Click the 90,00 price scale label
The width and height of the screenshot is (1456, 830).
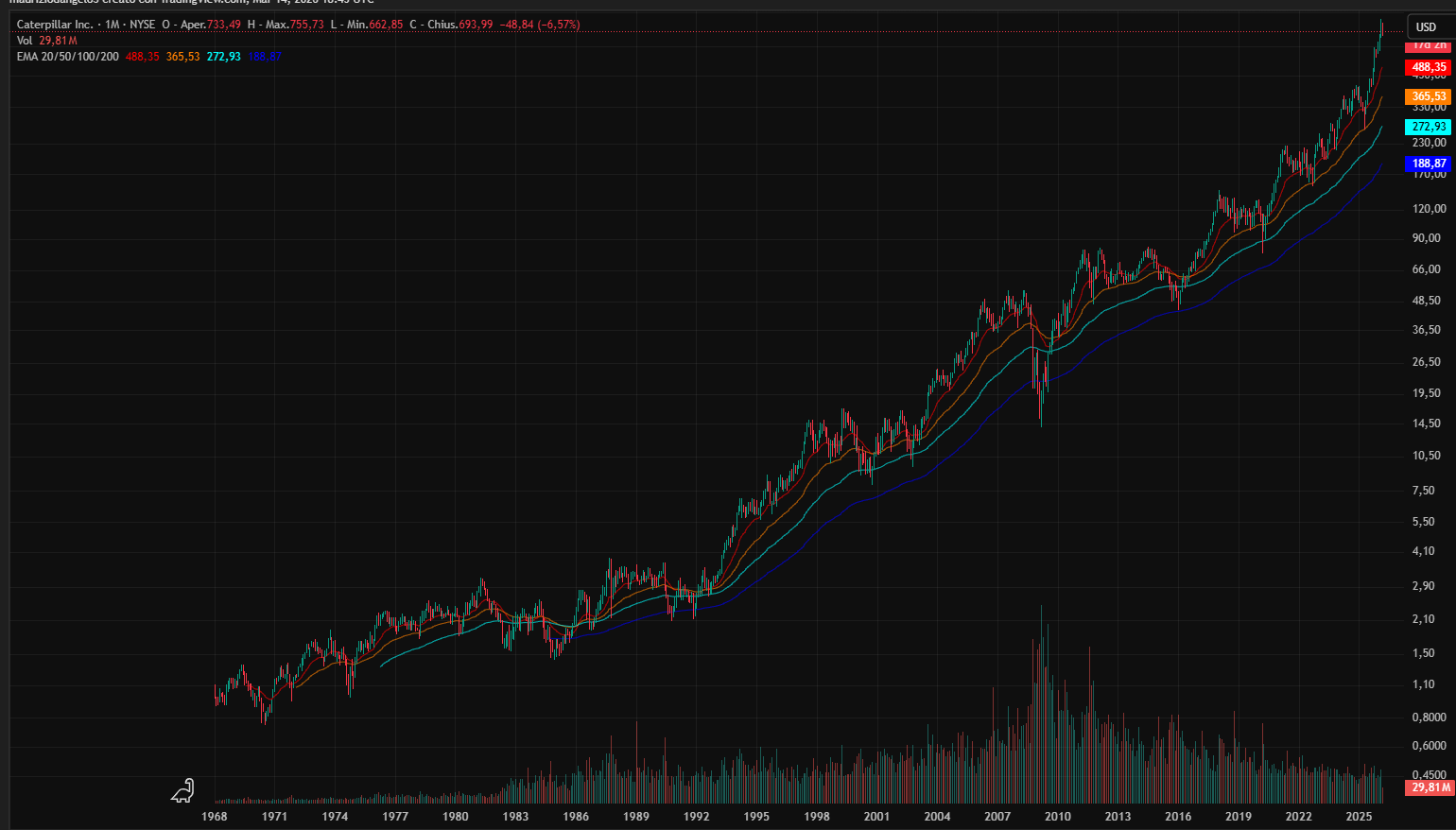tap(1427, 238)
